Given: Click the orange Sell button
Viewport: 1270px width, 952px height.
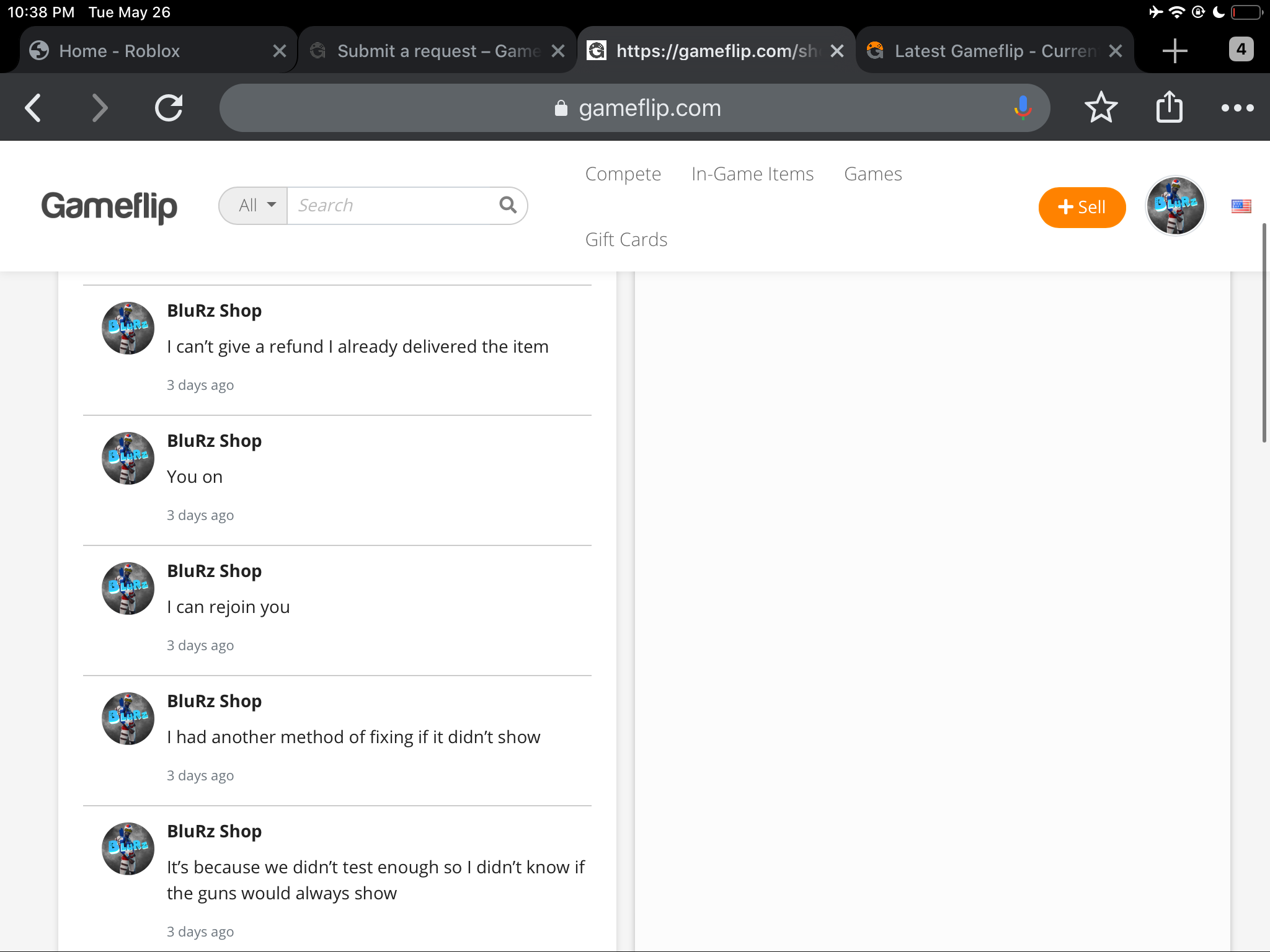Looking at the screenshot, I should (1081, 207).
